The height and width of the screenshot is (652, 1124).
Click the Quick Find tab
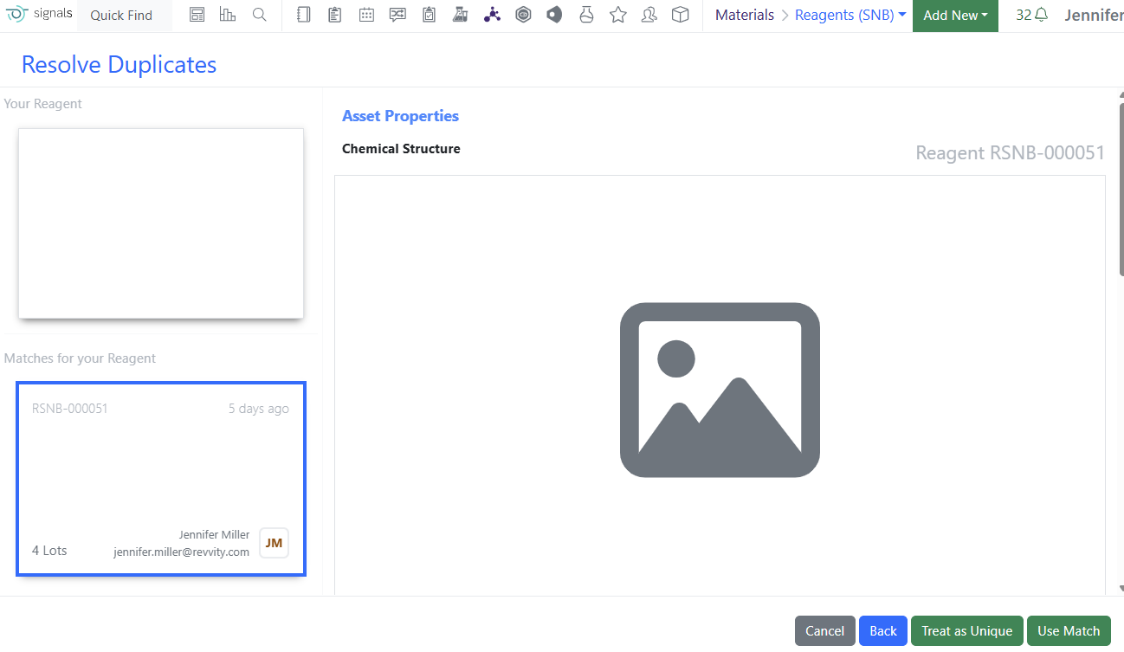click(x=121, y=15)
